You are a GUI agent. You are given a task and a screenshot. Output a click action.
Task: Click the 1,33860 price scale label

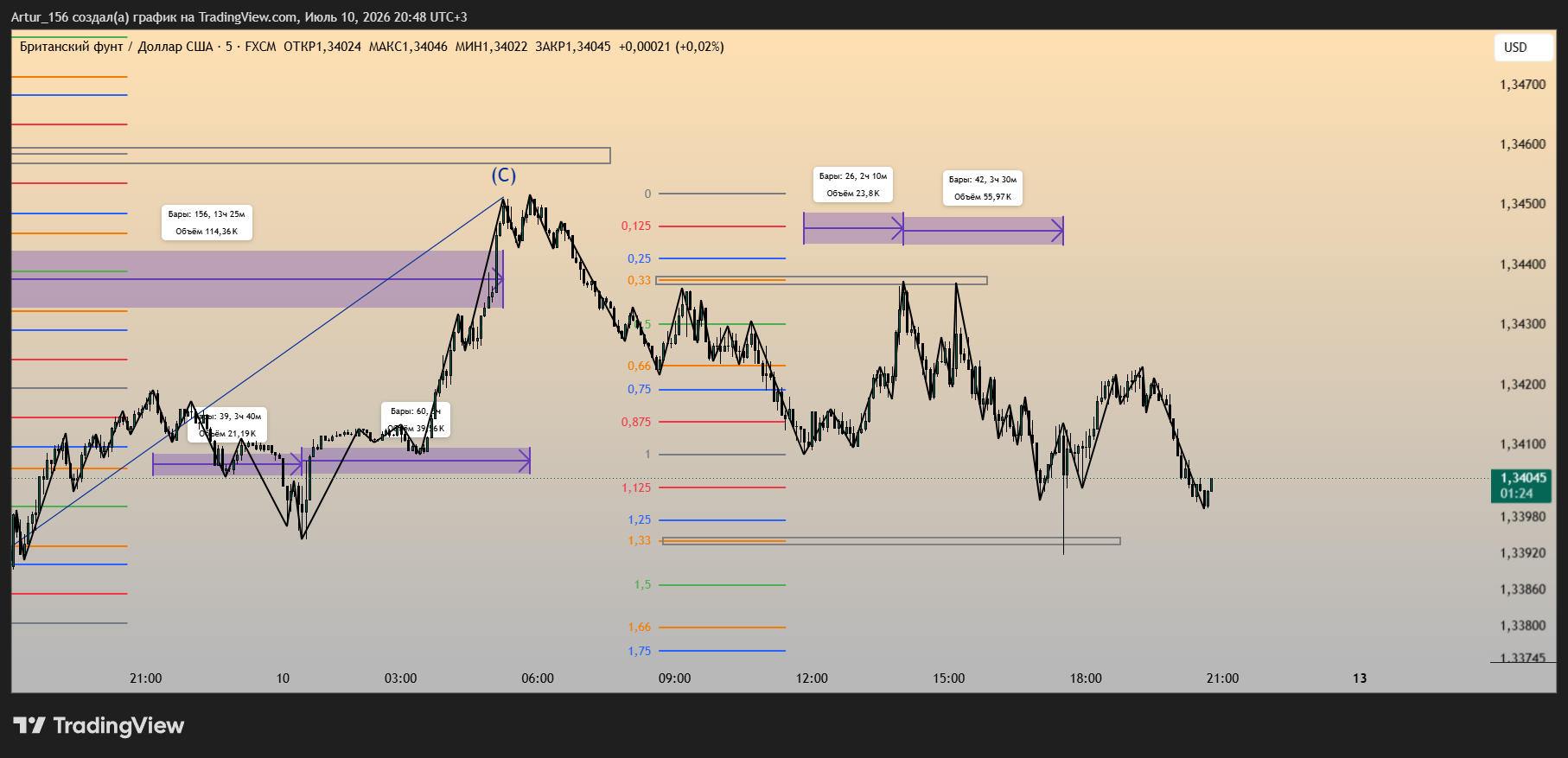pos(1523,589)
